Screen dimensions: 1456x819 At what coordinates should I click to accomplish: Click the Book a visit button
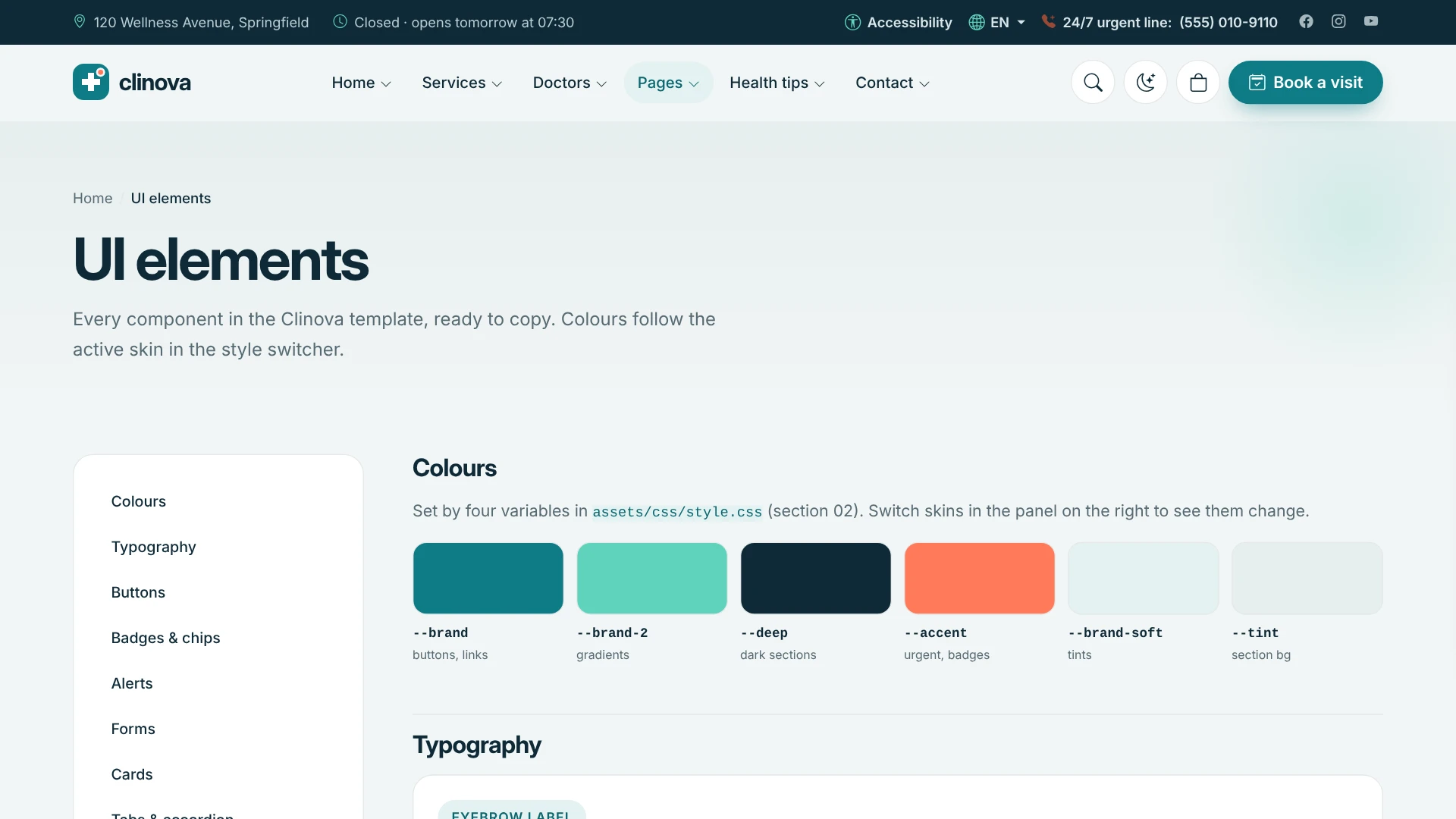tap(1305, 82)
